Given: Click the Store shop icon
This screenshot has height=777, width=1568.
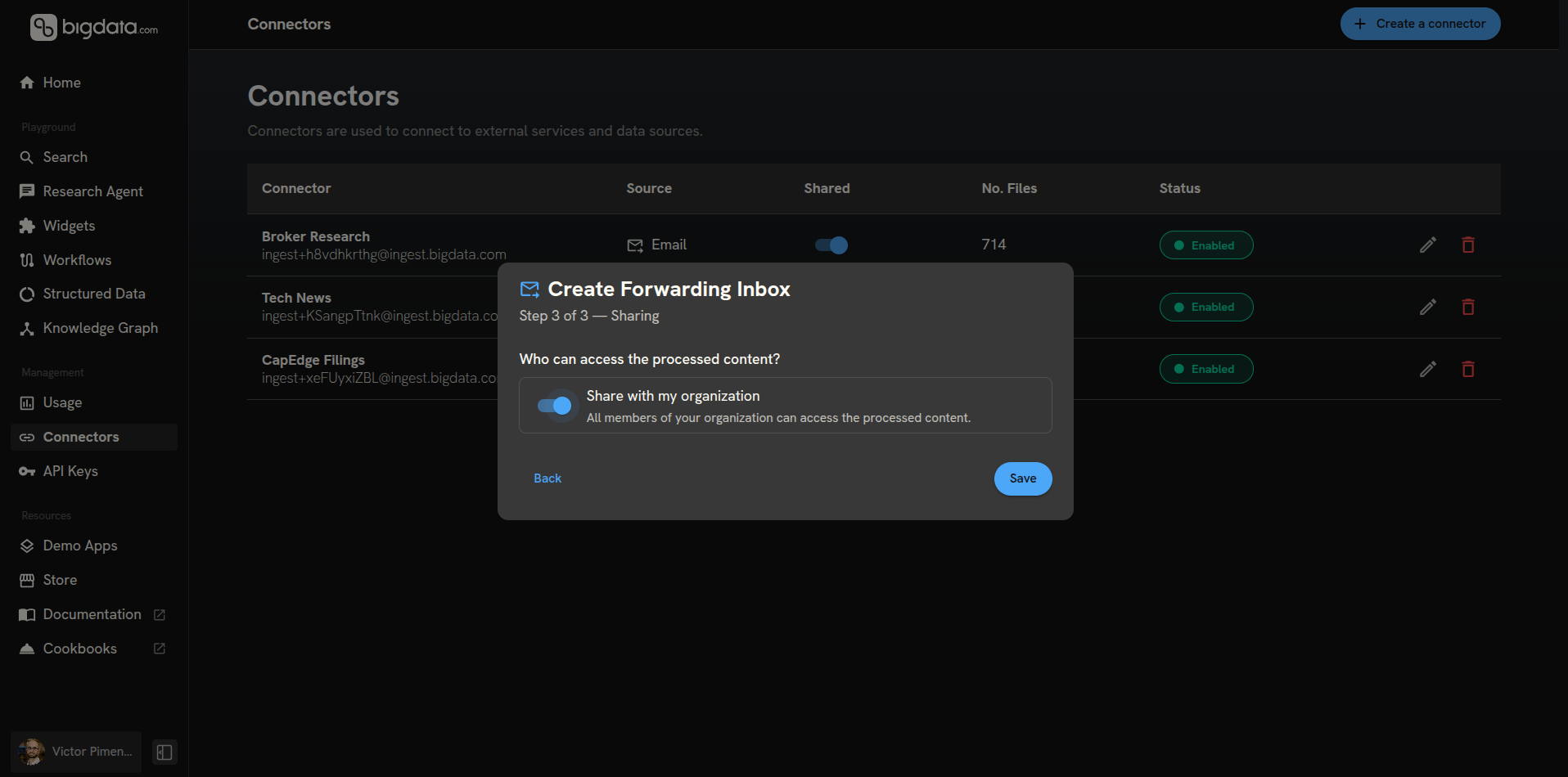Looking at the screenshot, I should pyautogui.click(x=27, y=580).
